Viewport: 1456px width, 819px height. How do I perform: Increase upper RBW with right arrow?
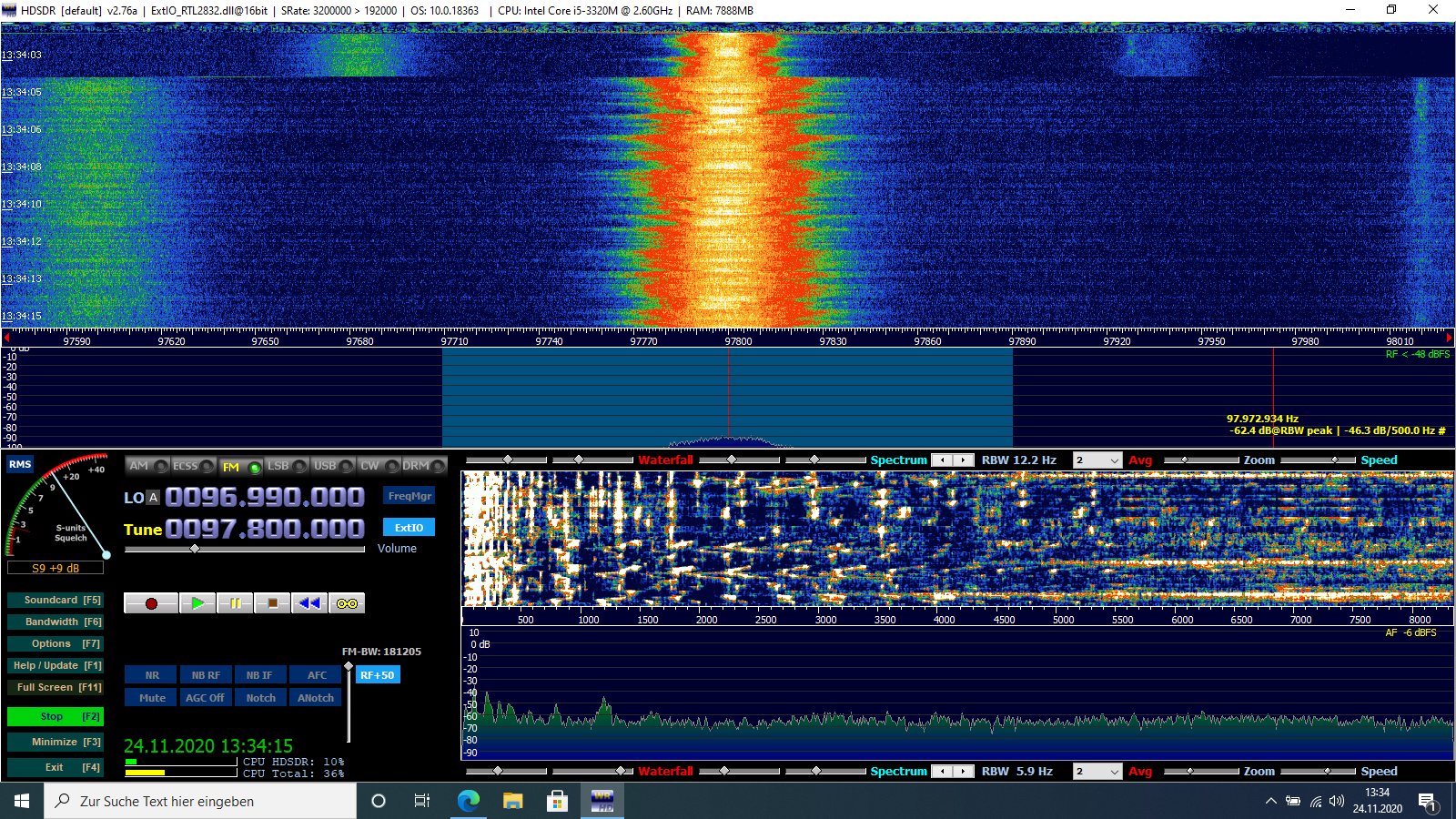pyautogui.click(x=964, y=460)
